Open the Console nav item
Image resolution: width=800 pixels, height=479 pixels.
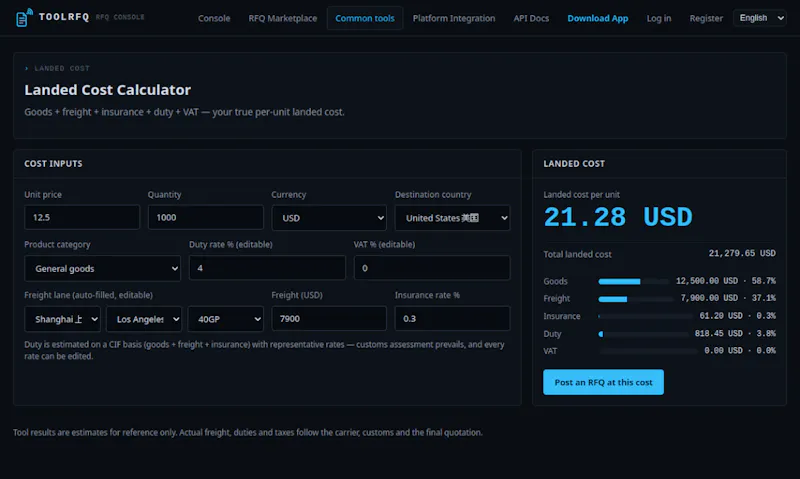click(x=214, y=18)
